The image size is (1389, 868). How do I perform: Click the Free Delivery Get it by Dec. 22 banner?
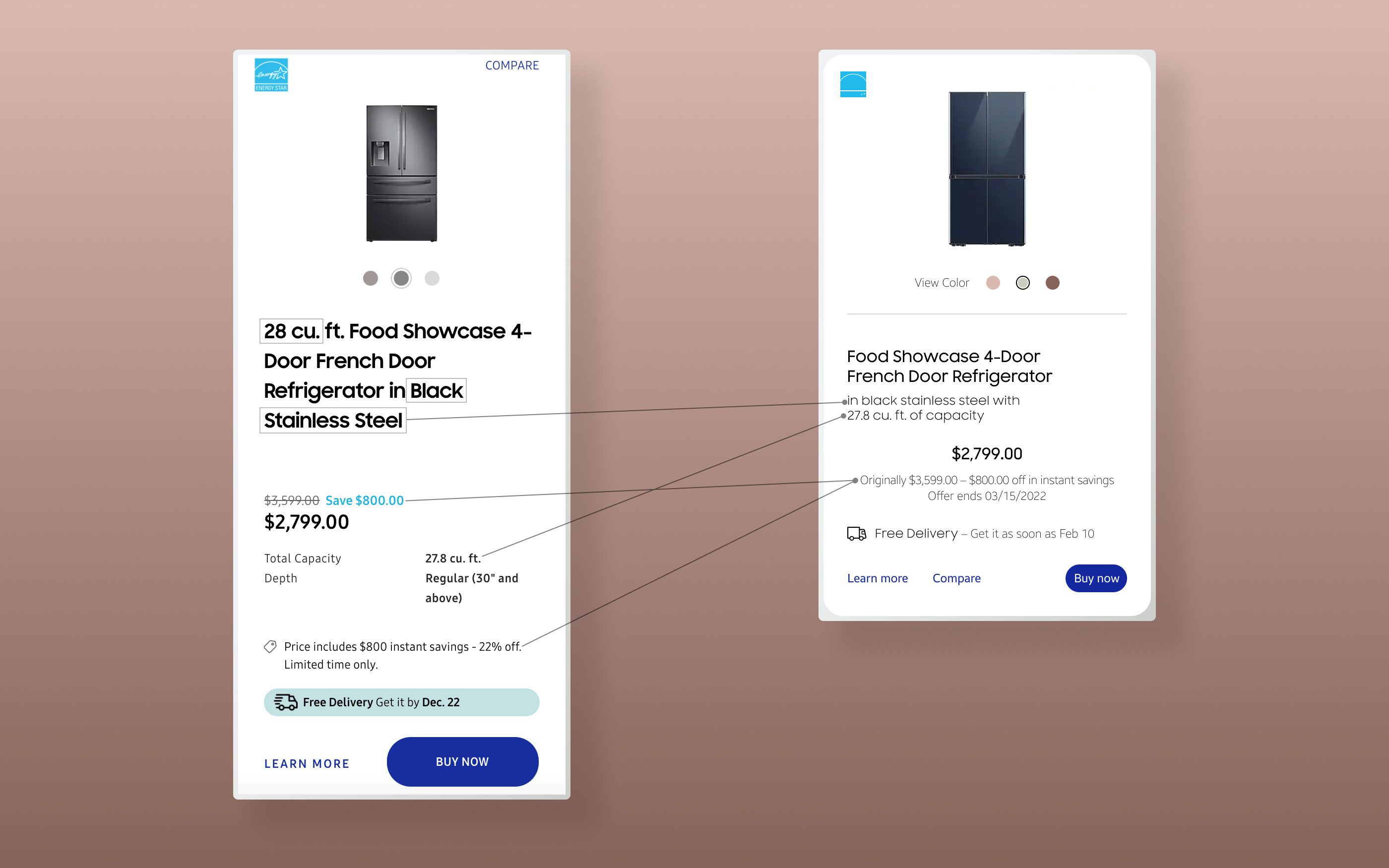tap(402, 702)
